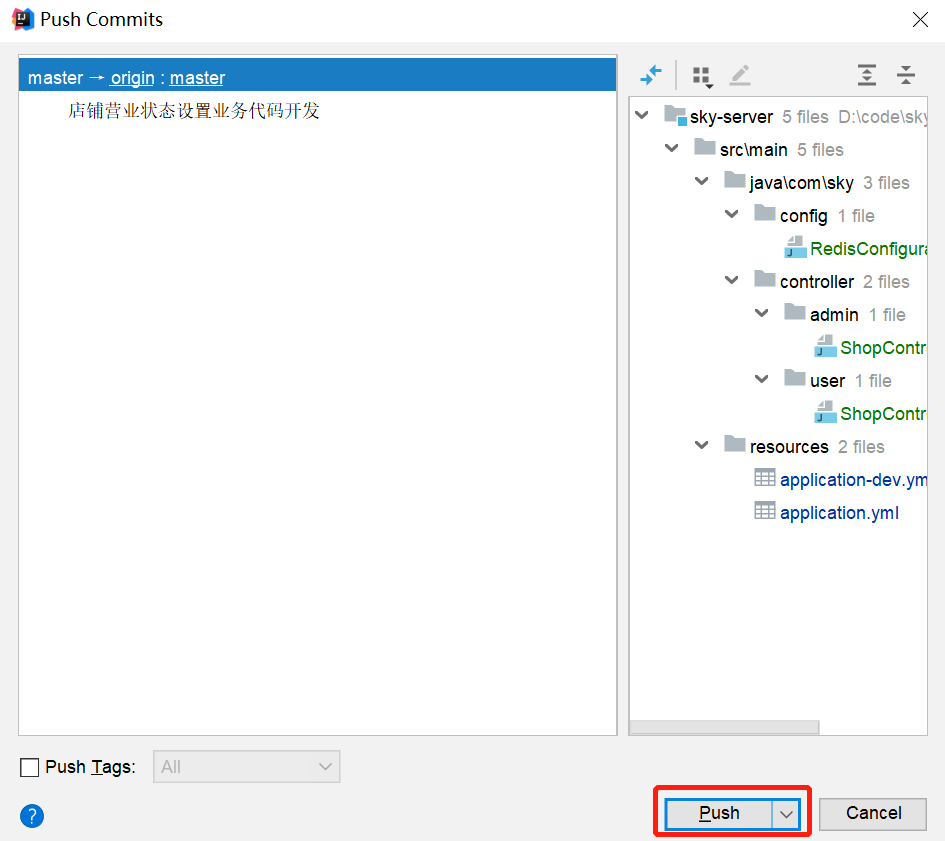The width and height of the screenshot is (945, 841).
Task: Select RedisConfiguration file in config folder
Action: pos(866,249)
